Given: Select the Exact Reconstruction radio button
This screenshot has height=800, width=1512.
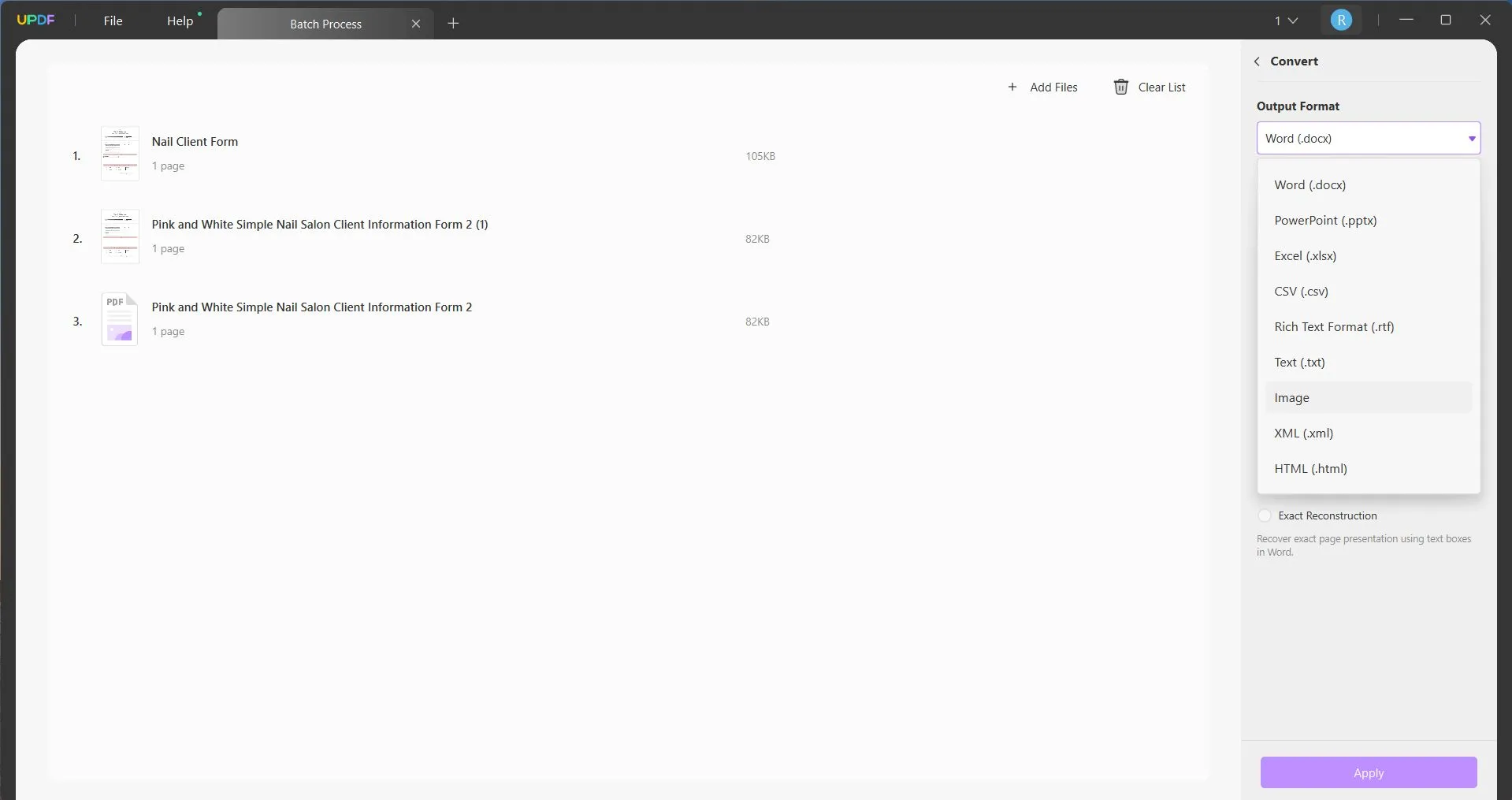Looking at the screenshot, I should click(1265, 515).
